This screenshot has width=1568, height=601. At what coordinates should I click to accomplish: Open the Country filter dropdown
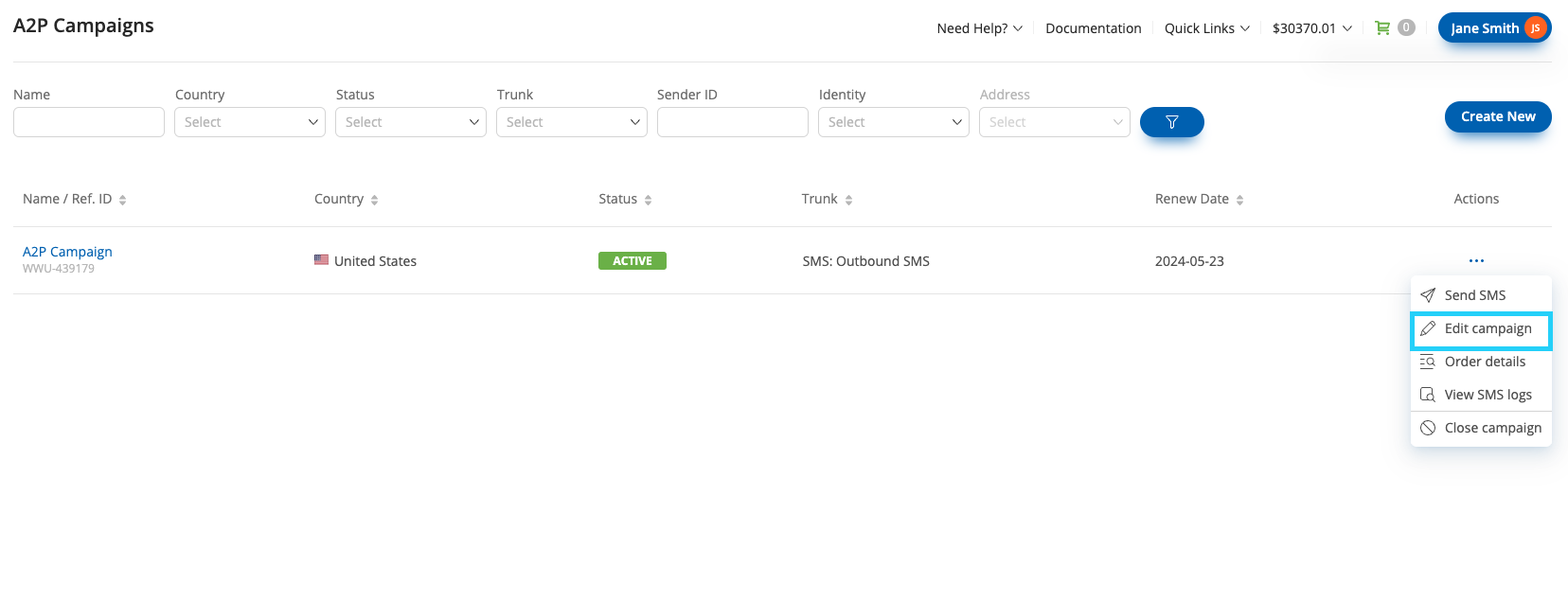click(x=250, y=122)
